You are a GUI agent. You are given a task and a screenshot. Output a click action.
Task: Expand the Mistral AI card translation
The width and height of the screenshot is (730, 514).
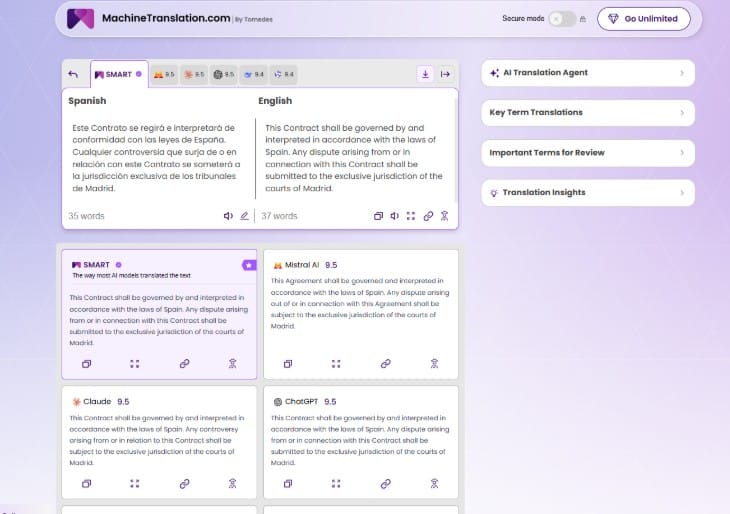336,364
